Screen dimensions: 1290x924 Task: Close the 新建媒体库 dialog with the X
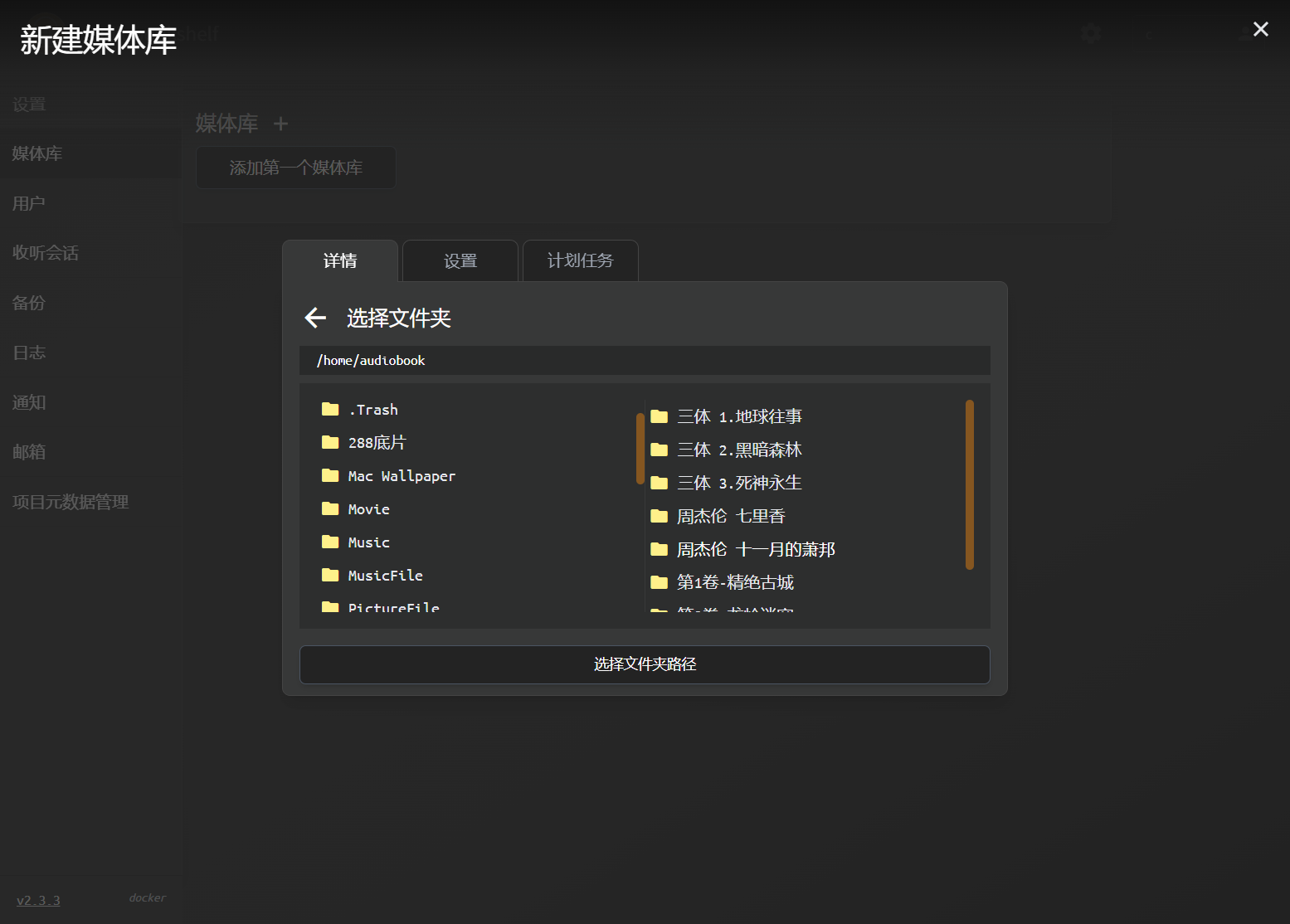(1260, 29)
